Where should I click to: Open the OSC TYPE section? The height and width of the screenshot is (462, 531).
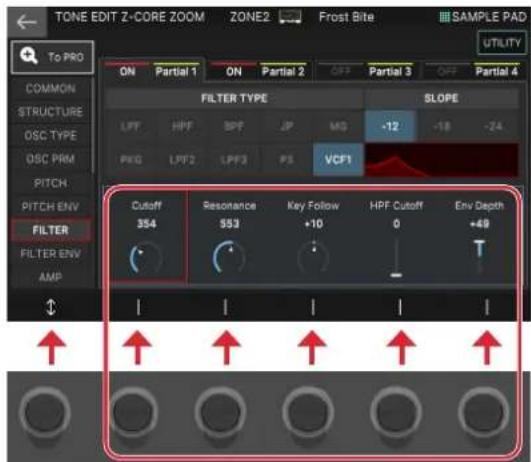50,135
